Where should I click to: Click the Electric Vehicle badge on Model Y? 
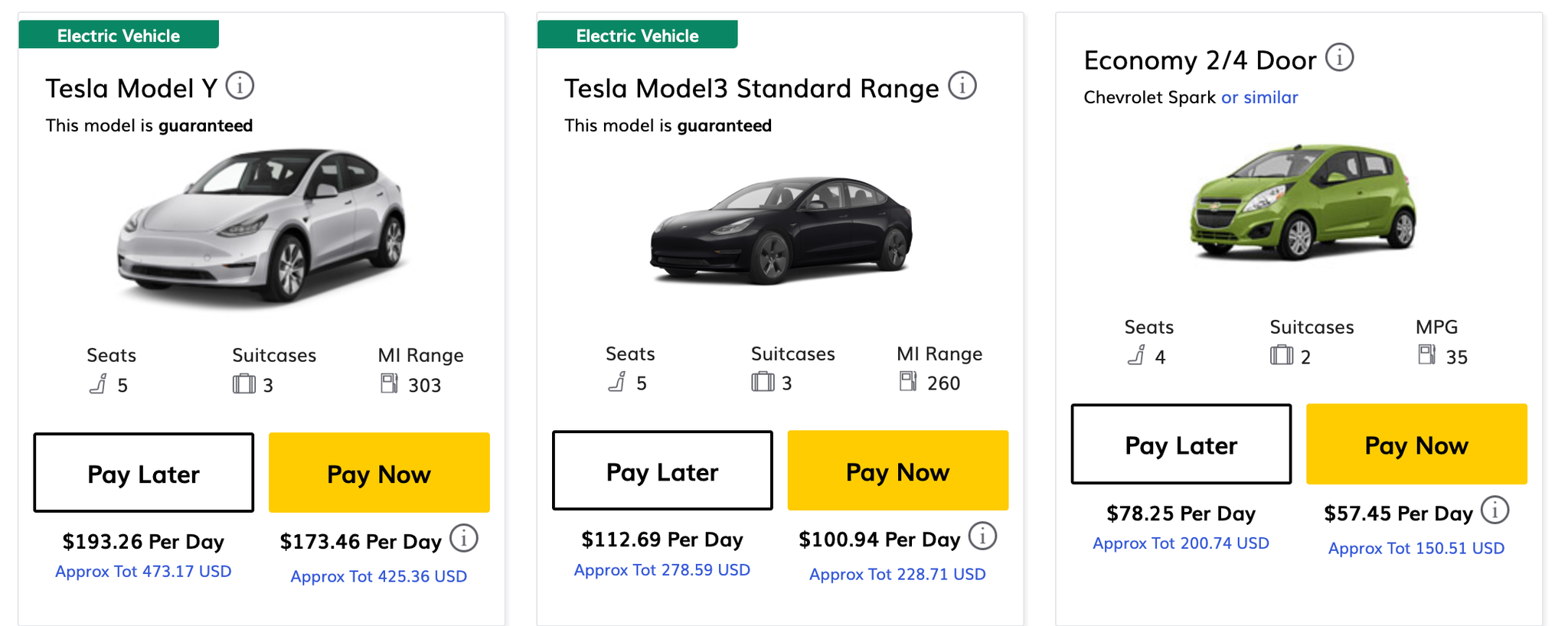(x=118, y=34)
